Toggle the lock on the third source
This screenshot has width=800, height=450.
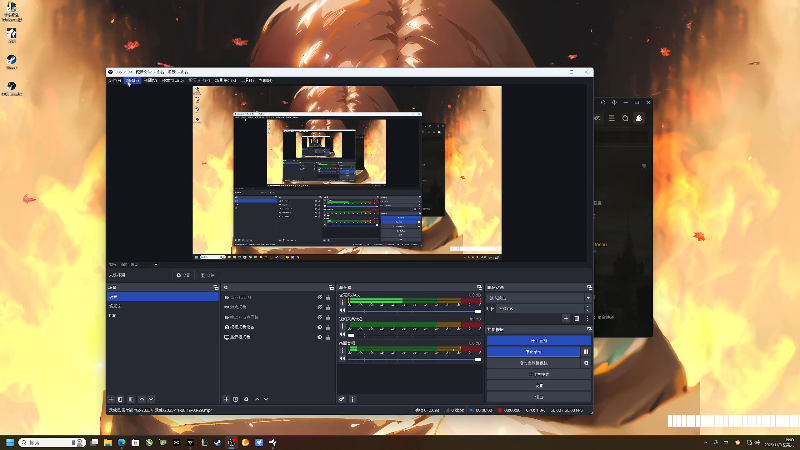[328, 317]
